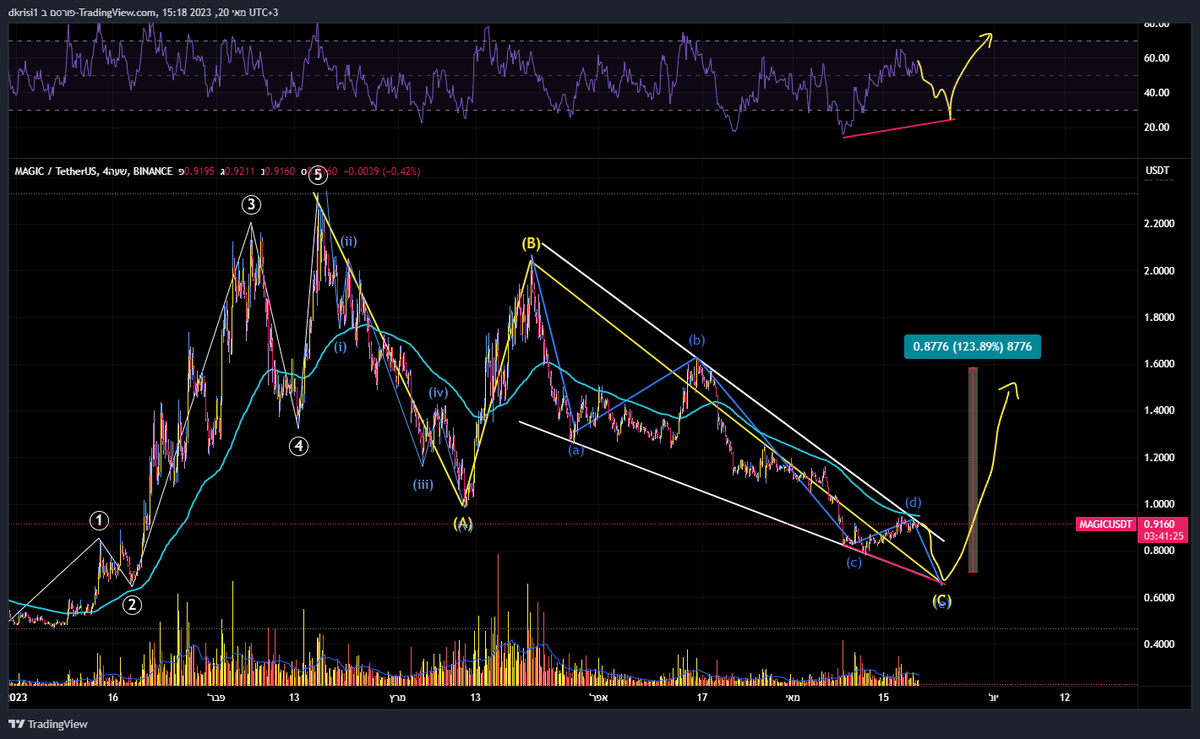
Task: Click the date 16 on the time axis
Action: [x=113, y=697]
